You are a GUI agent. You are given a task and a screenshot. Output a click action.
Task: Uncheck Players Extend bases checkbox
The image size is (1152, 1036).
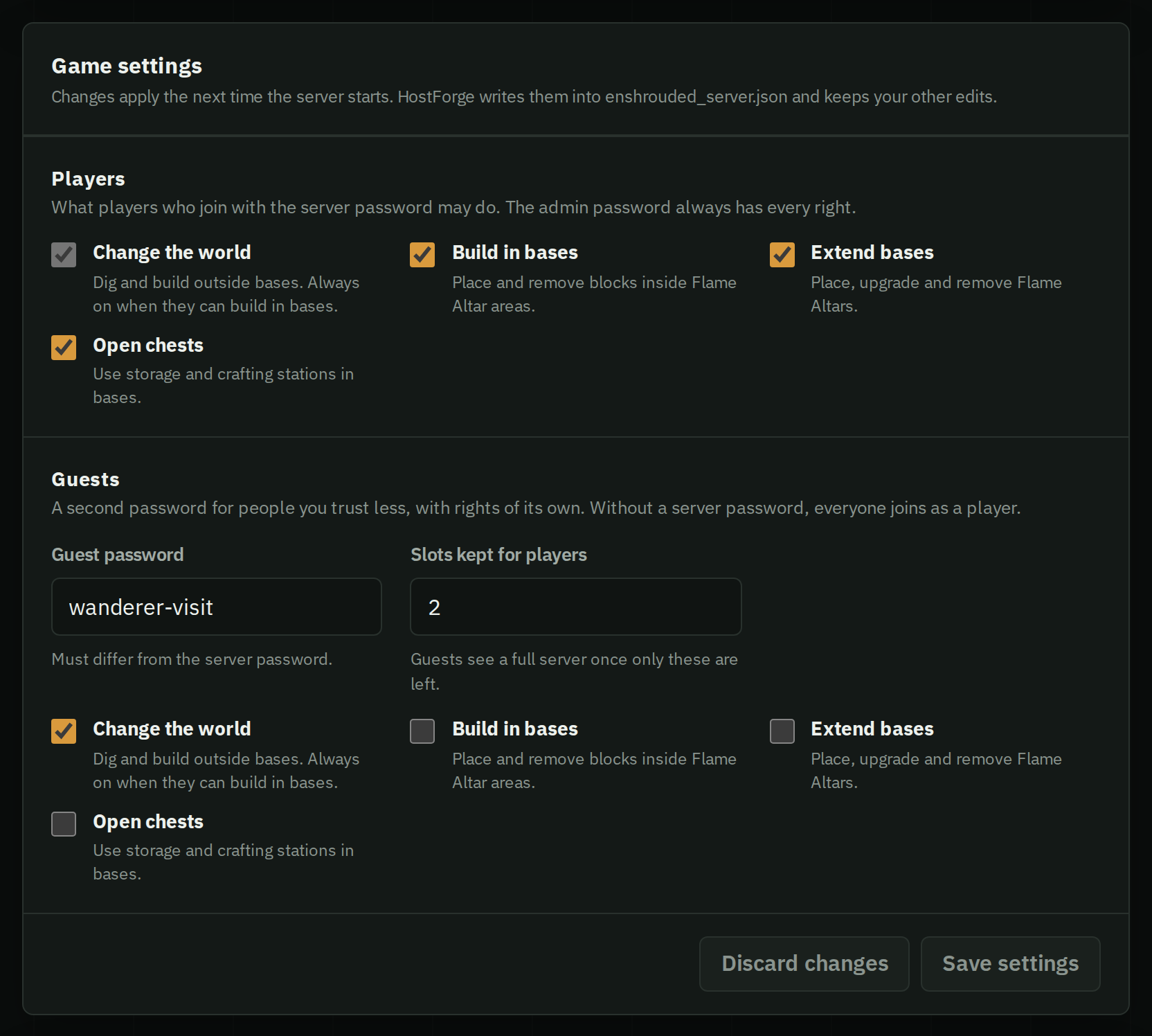tap(782, 255)
